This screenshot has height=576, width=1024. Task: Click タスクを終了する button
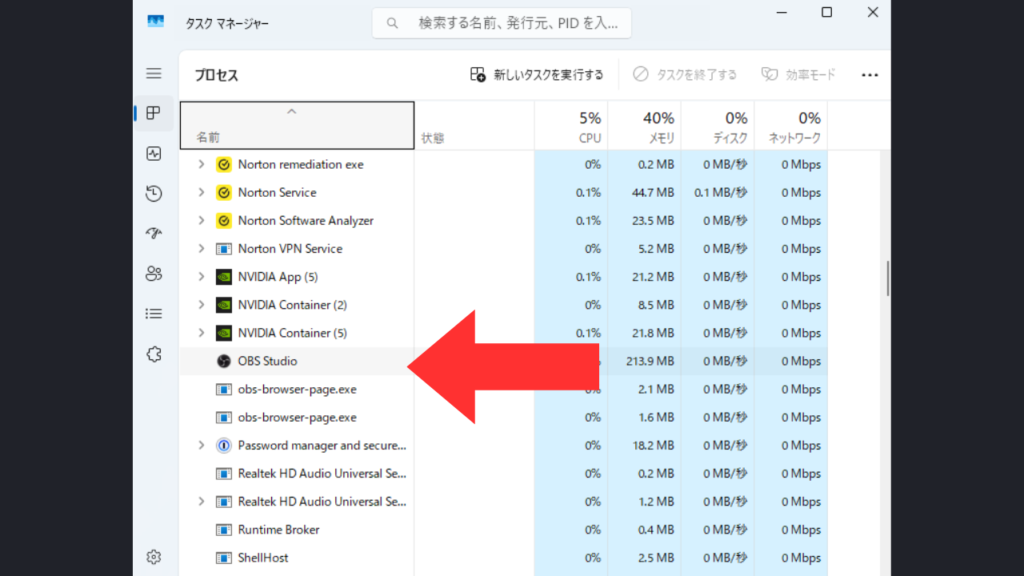(684, 75)
